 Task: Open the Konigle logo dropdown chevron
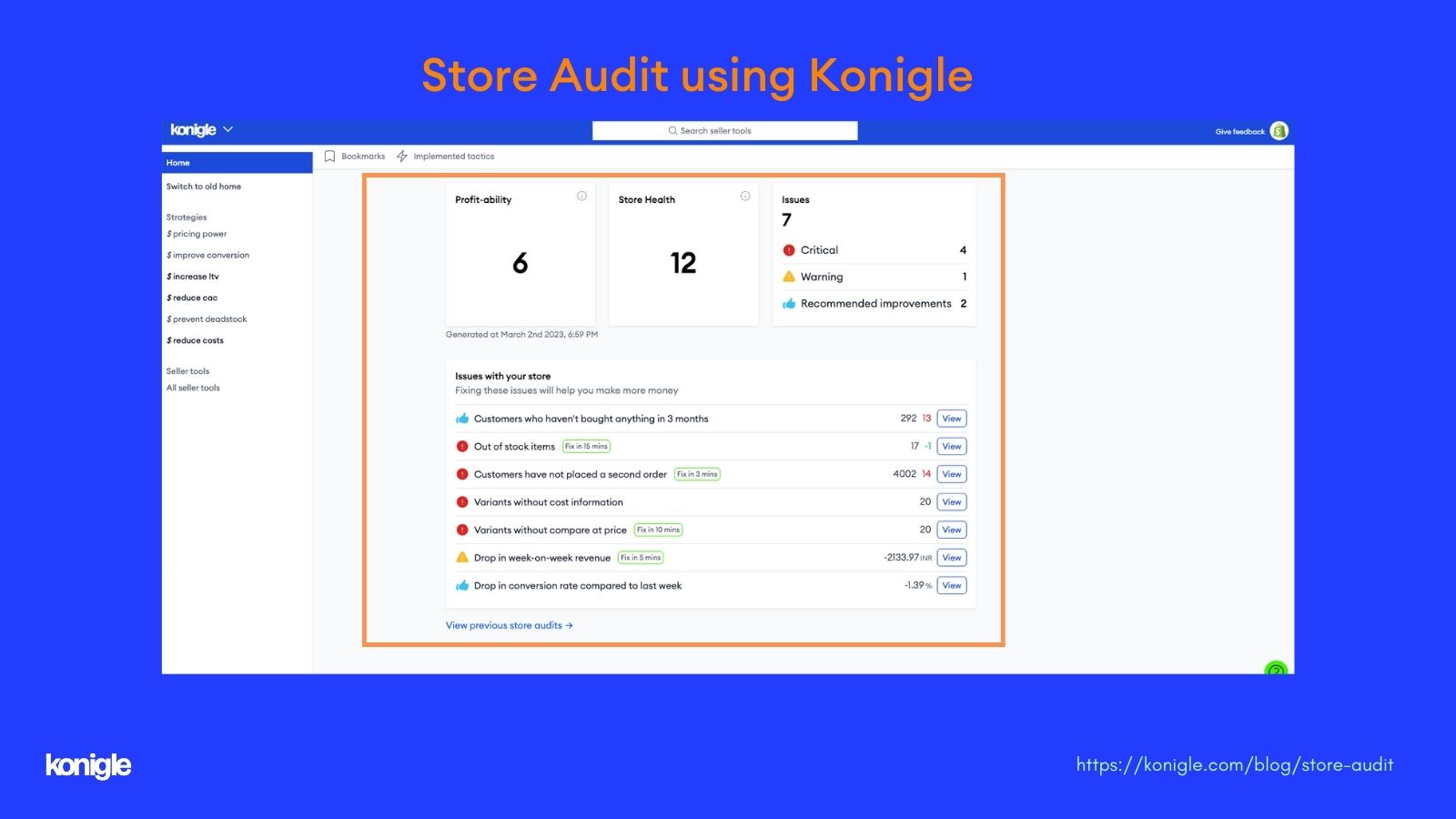[x=227, y=129]
